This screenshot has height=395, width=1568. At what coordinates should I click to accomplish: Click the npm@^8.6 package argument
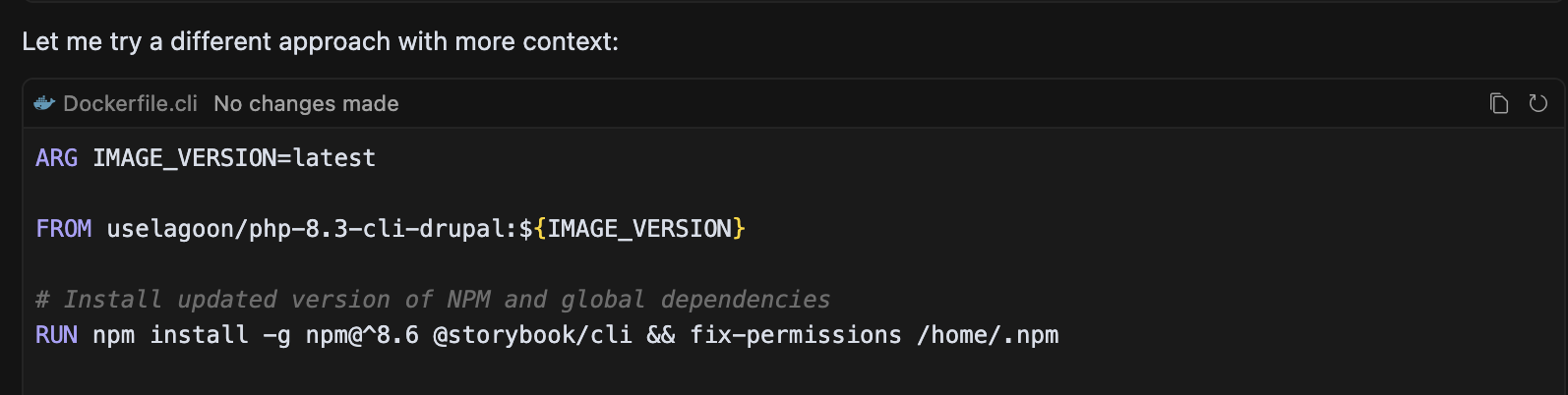click(x=362, y=335)
